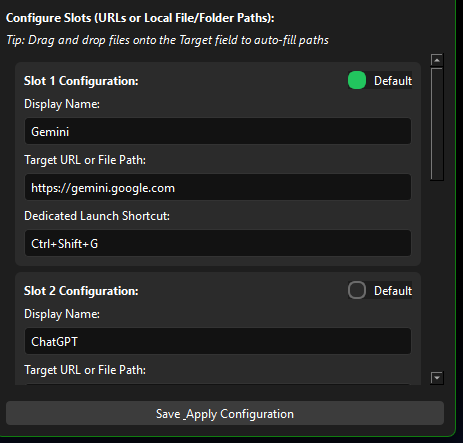Viewport: 463px width, 443px height.
Task: Click Slot 2 Display Name label
Action: coord(62,314)
